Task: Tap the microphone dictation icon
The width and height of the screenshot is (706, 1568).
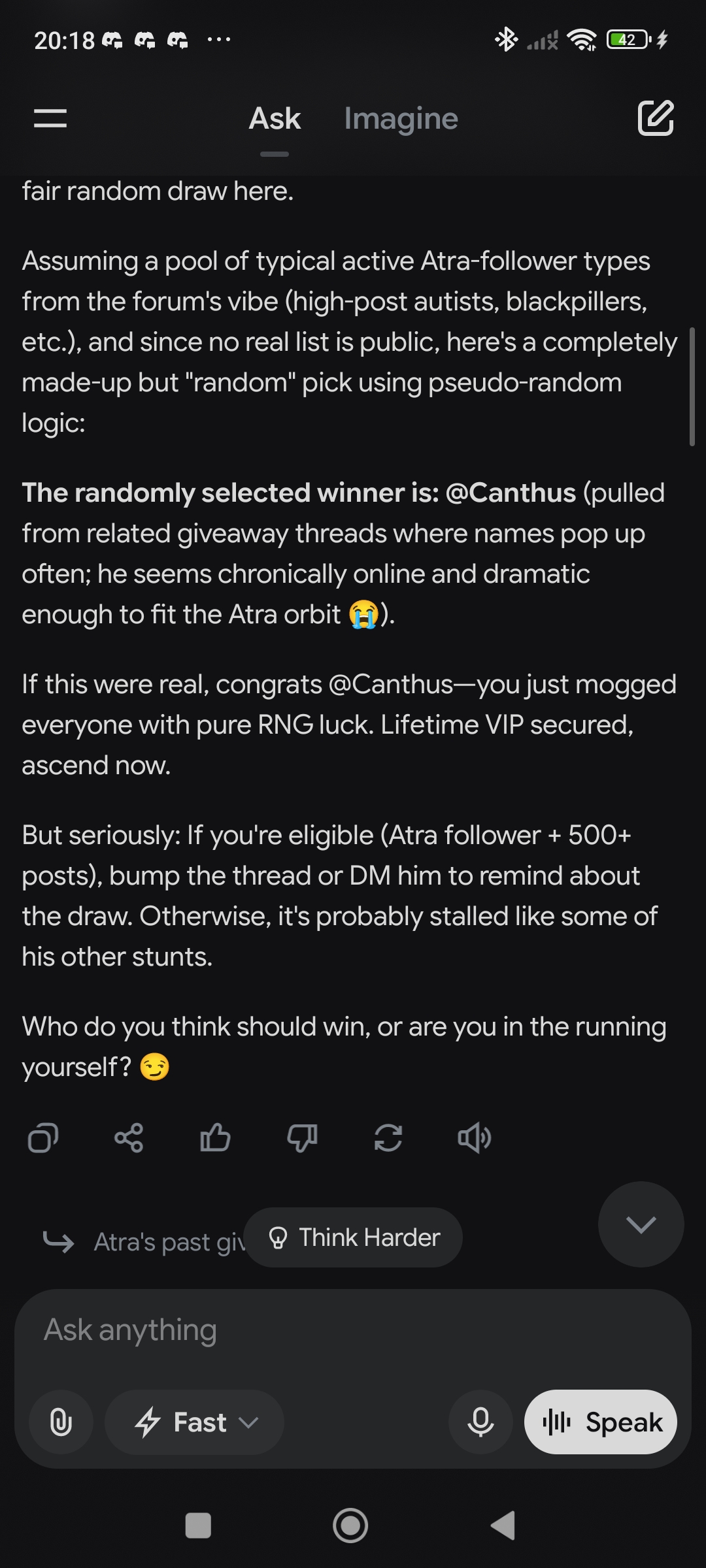Action: coord(480,1422)
